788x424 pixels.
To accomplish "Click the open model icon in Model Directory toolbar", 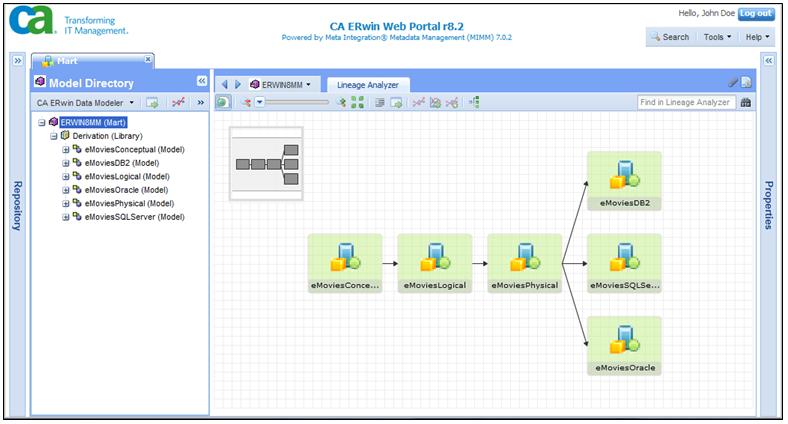I will coord(152,102).
